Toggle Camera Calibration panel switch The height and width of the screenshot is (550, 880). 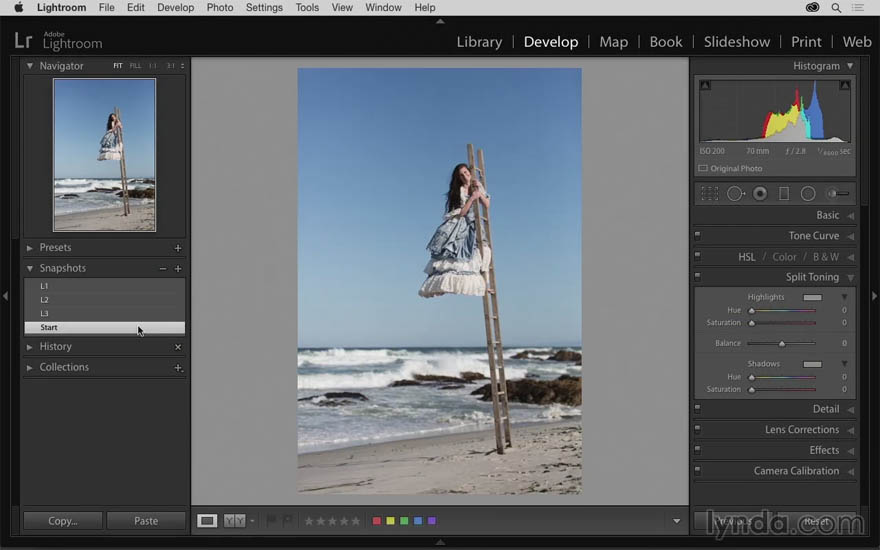tap(697, 471)
